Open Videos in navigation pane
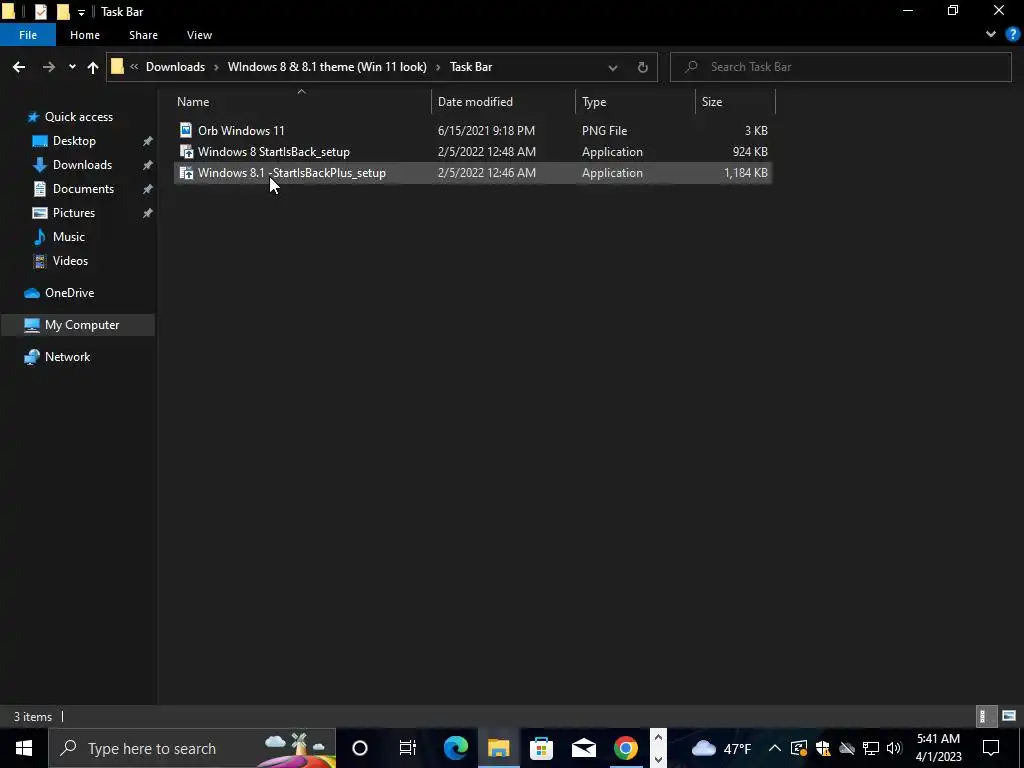Image resolution: width=1024 pixels, height=768 pixels. point(70,261)
